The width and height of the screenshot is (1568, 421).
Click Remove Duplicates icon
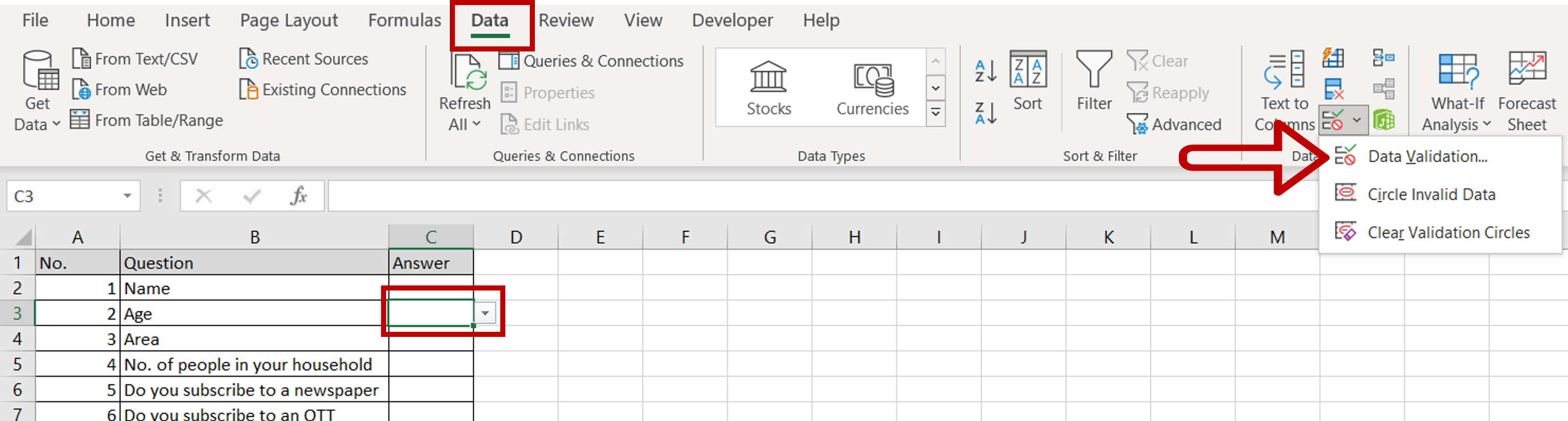pyautogui.click(x=1333, y=90)
